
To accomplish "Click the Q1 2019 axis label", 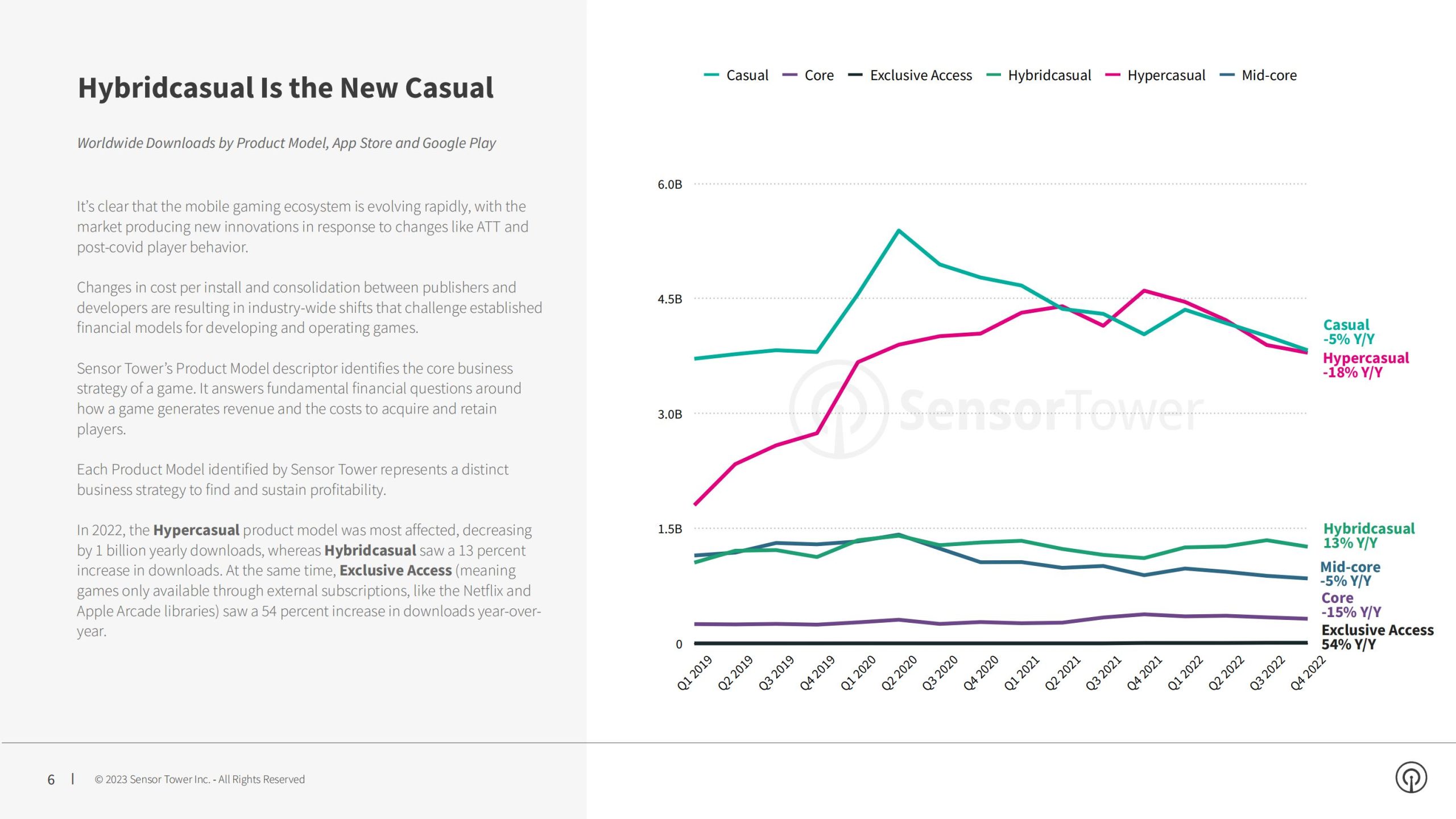I will pos(694,673).
